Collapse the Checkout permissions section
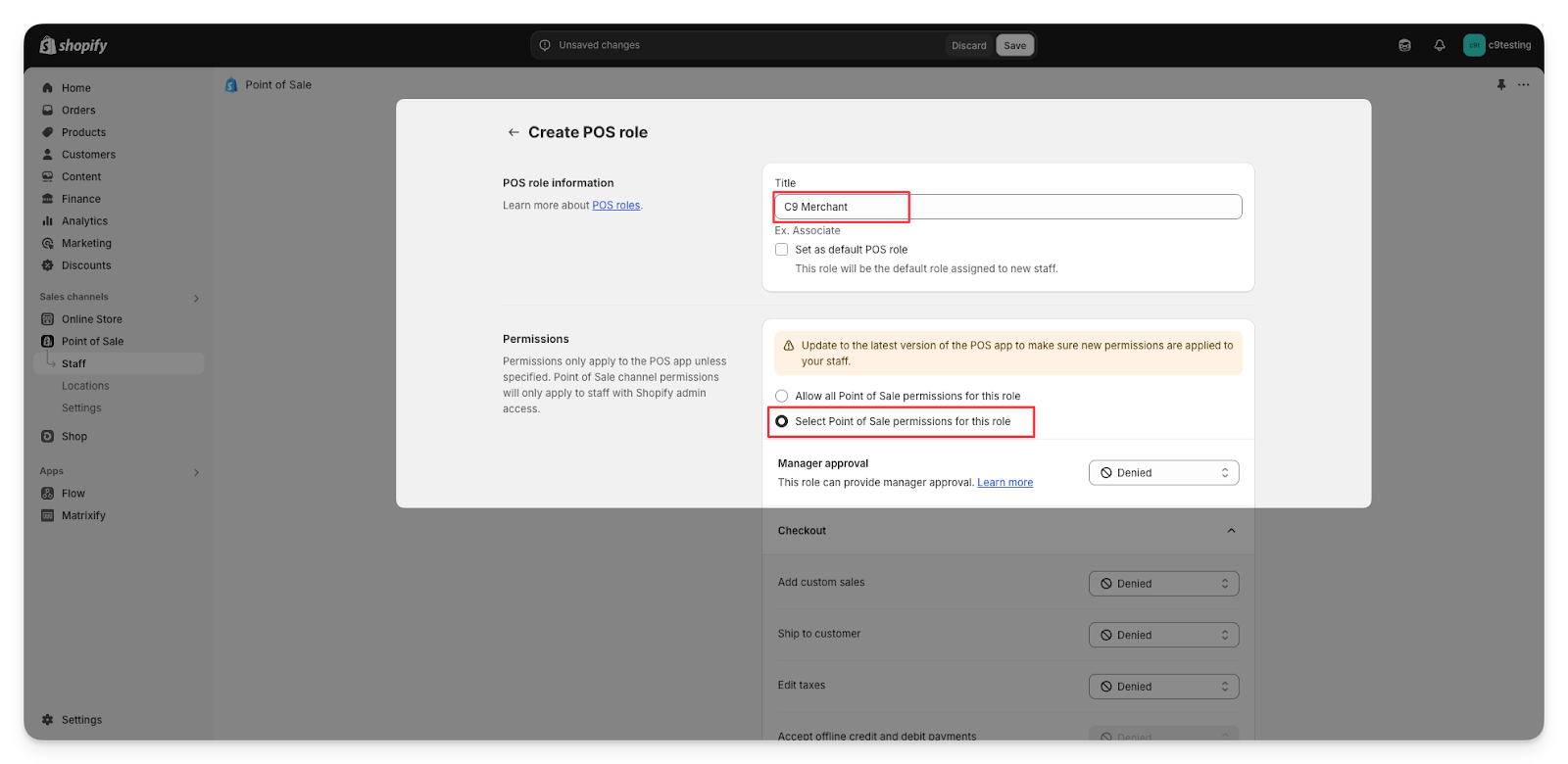This screenshot has height=764, width=1568. tap(1231, 531)
